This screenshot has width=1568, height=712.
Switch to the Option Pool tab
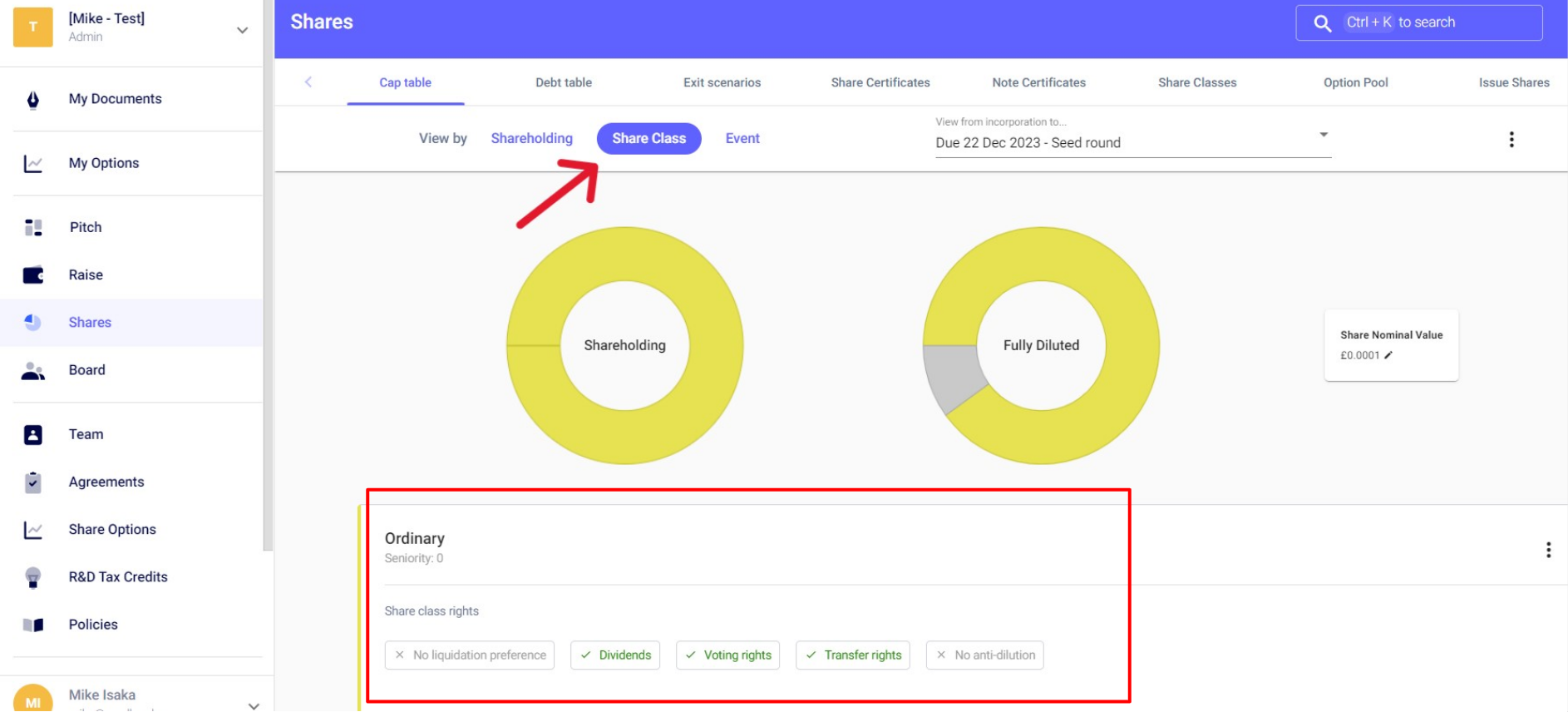pos(1355,82)
